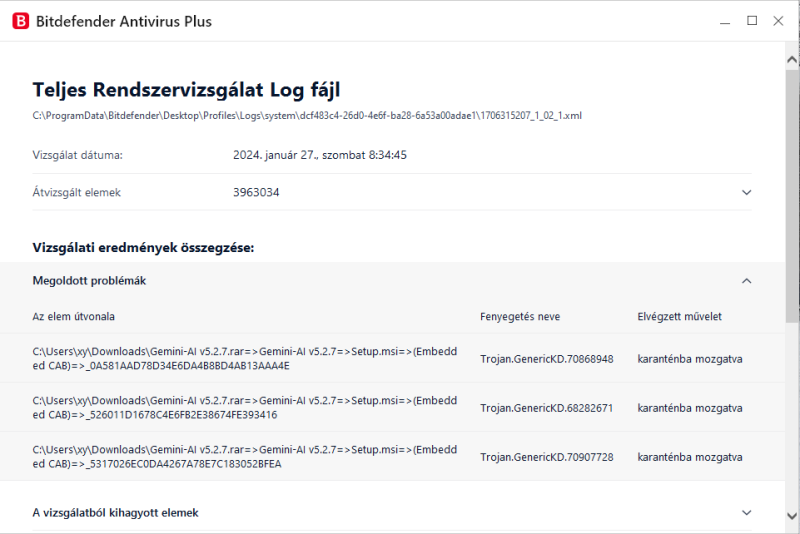Select the log file path ending 1706315207_1_02_1.xml

(x=307, y=116)
